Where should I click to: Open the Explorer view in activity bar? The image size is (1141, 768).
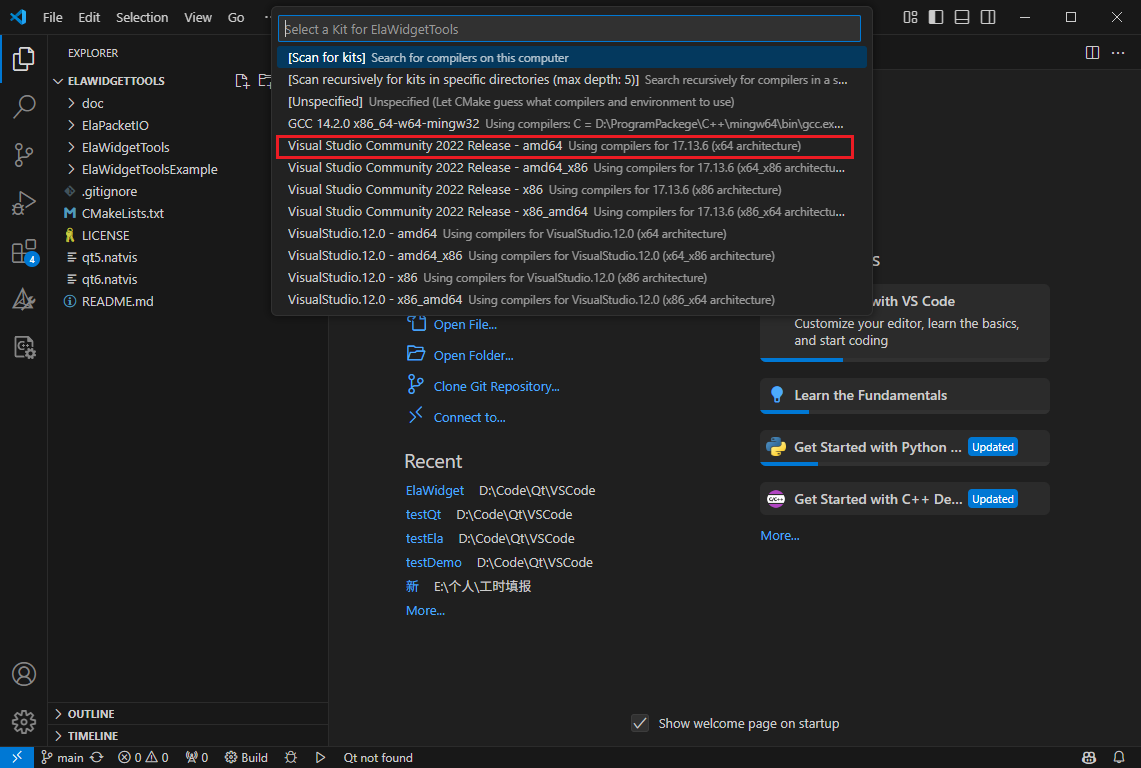point(23,58)
